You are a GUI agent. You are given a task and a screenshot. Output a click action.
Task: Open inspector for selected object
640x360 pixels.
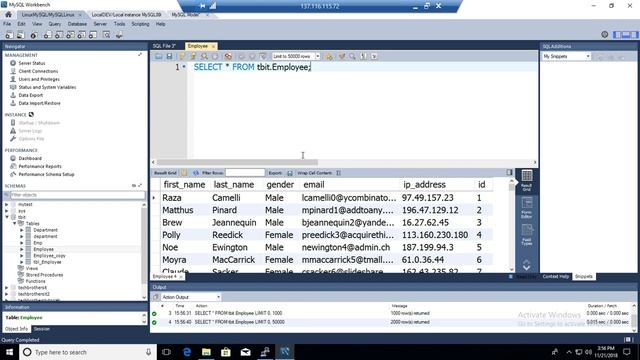click(x=33, y=35)
